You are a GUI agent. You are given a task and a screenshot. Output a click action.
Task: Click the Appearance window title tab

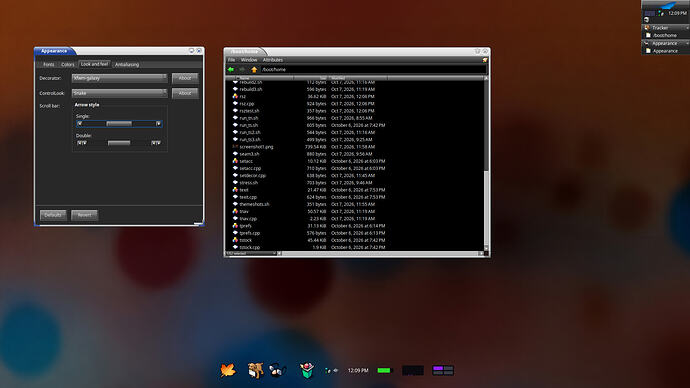coord(54,51)
